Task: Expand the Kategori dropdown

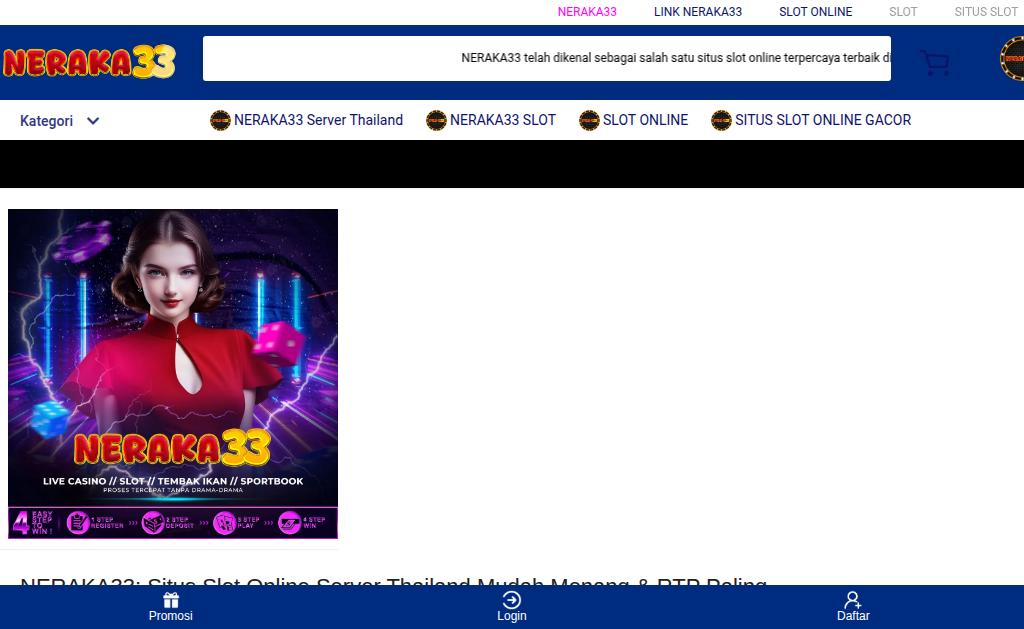Action: point(59,121)
